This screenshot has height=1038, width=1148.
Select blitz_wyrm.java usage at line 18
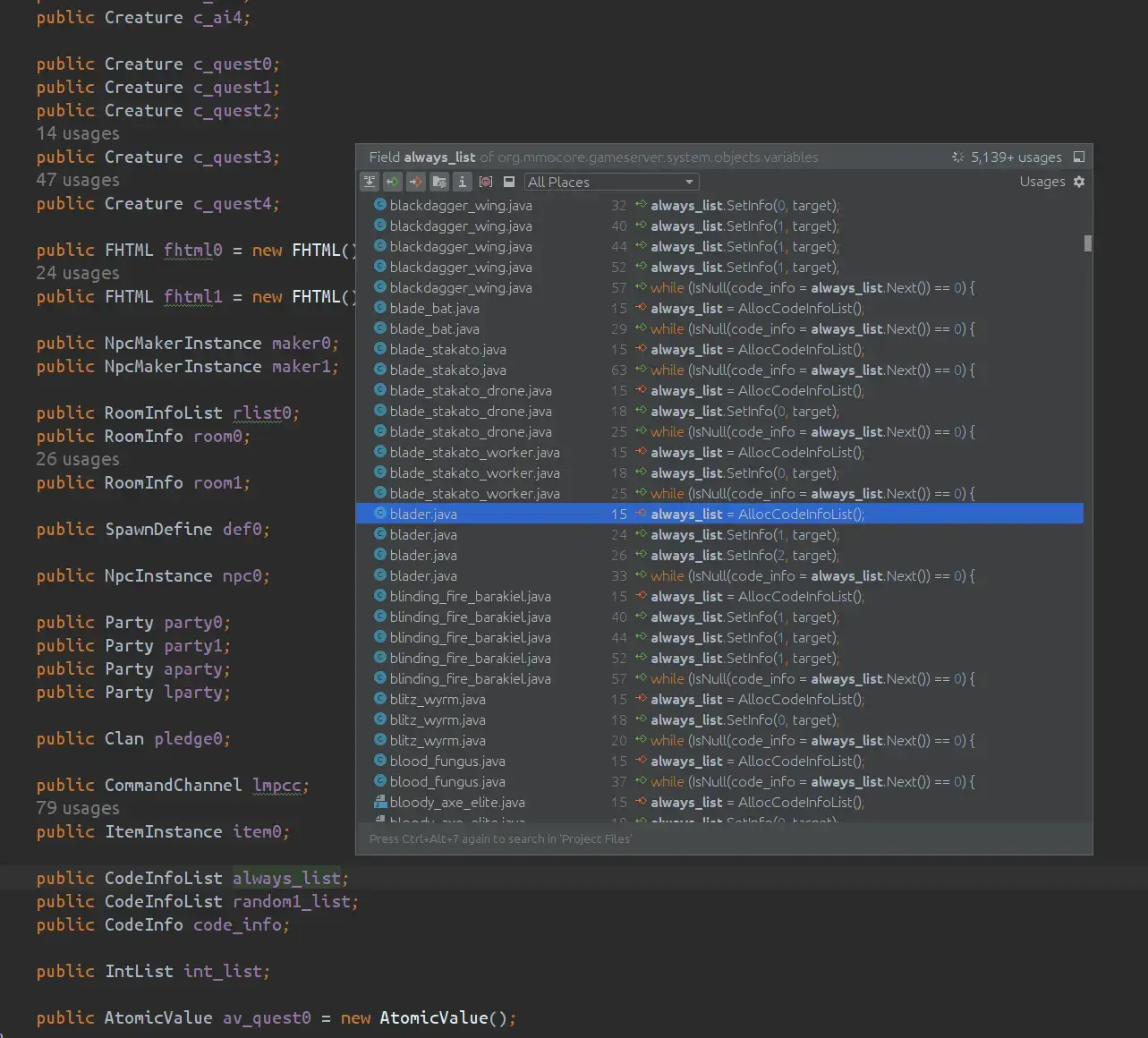[719, 719]
